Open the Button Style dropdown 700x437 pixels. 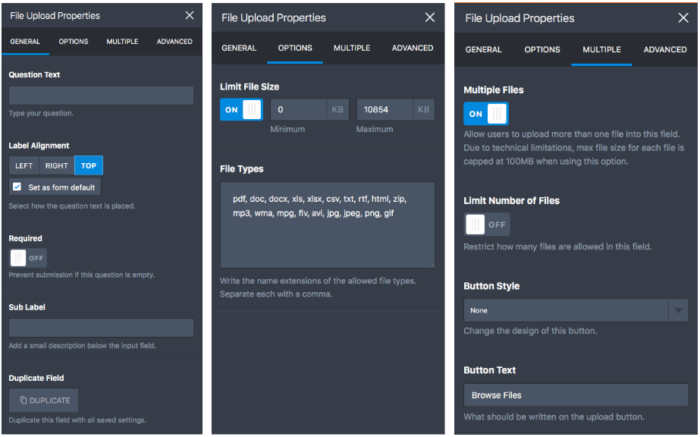coord(575,311)
